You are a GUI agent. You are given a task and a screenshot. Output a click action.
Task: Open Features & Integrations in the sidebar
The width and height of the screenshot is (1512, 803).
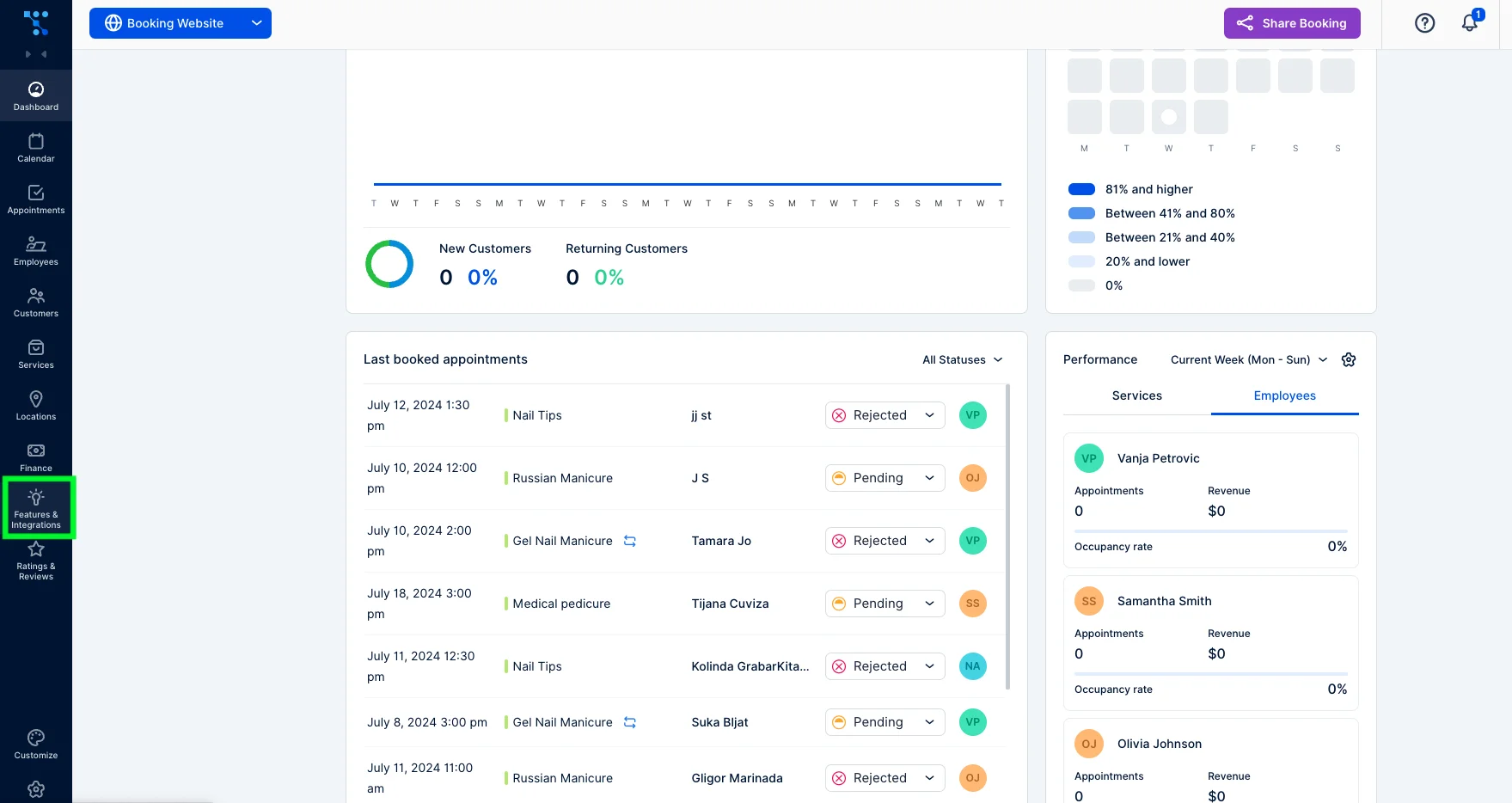(36, 508)
